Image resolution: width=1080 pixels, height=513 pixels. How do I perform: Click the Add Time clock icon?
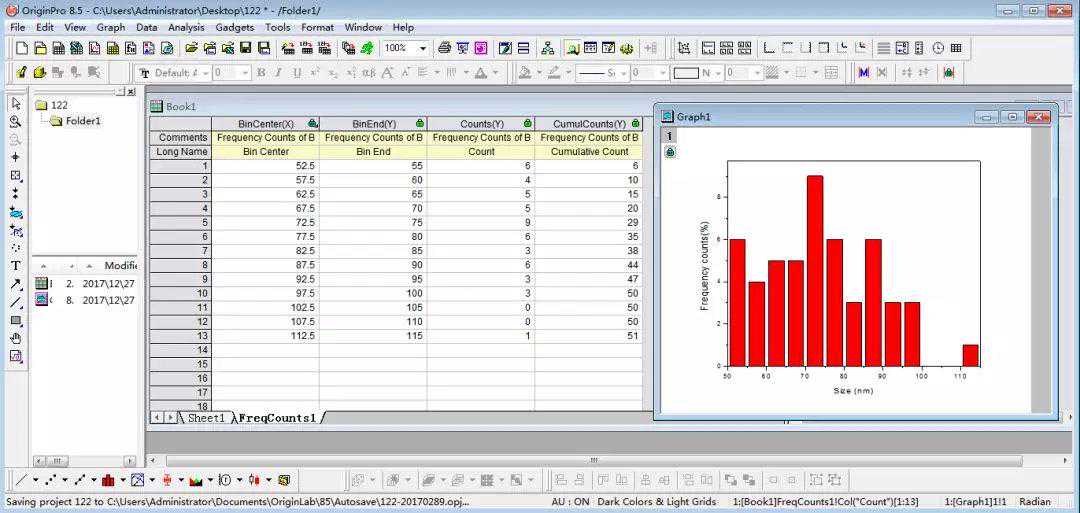pos(938,48)
